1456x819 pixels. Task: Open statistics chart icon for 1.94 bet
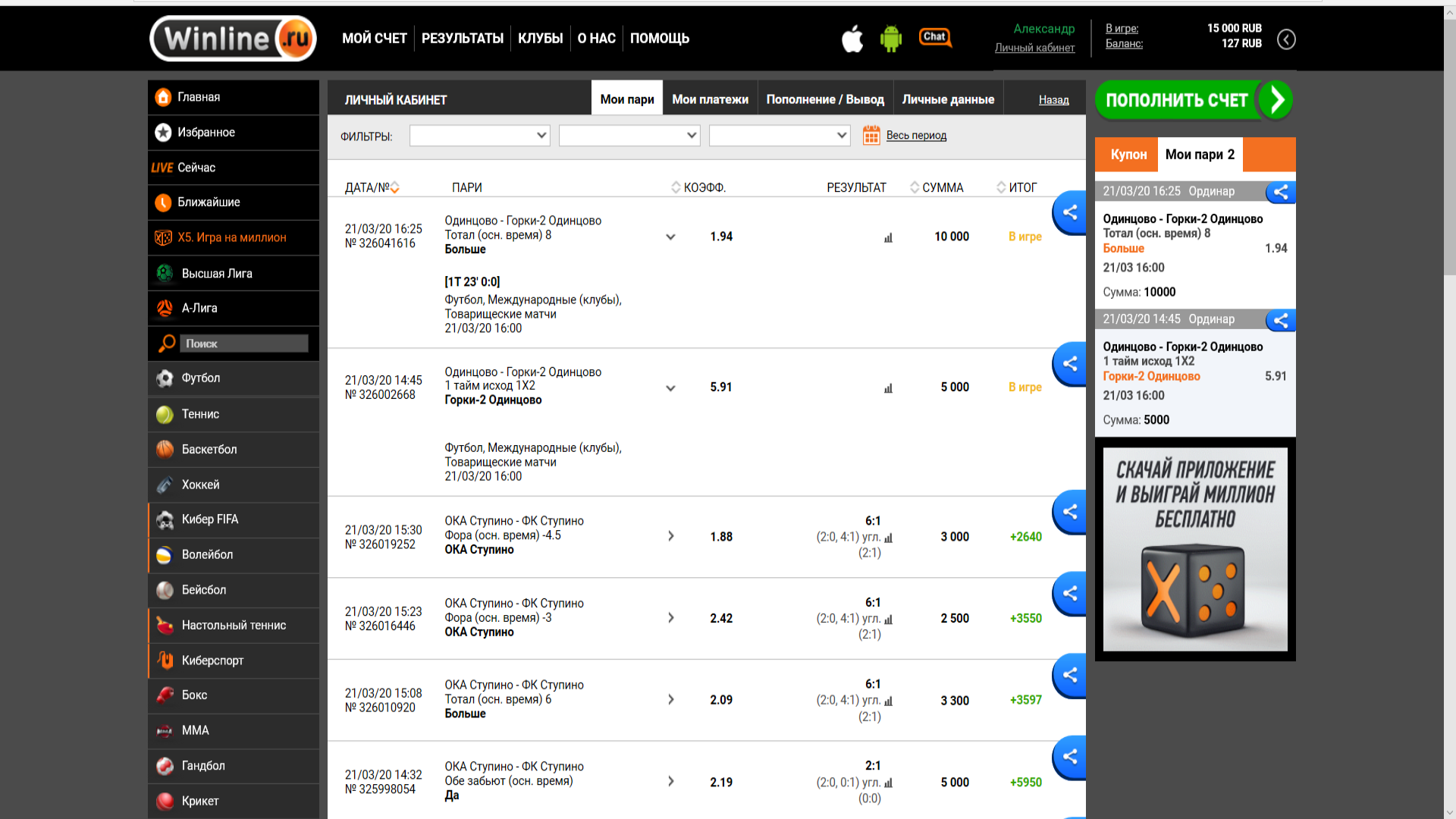click(x=888, y=238)
